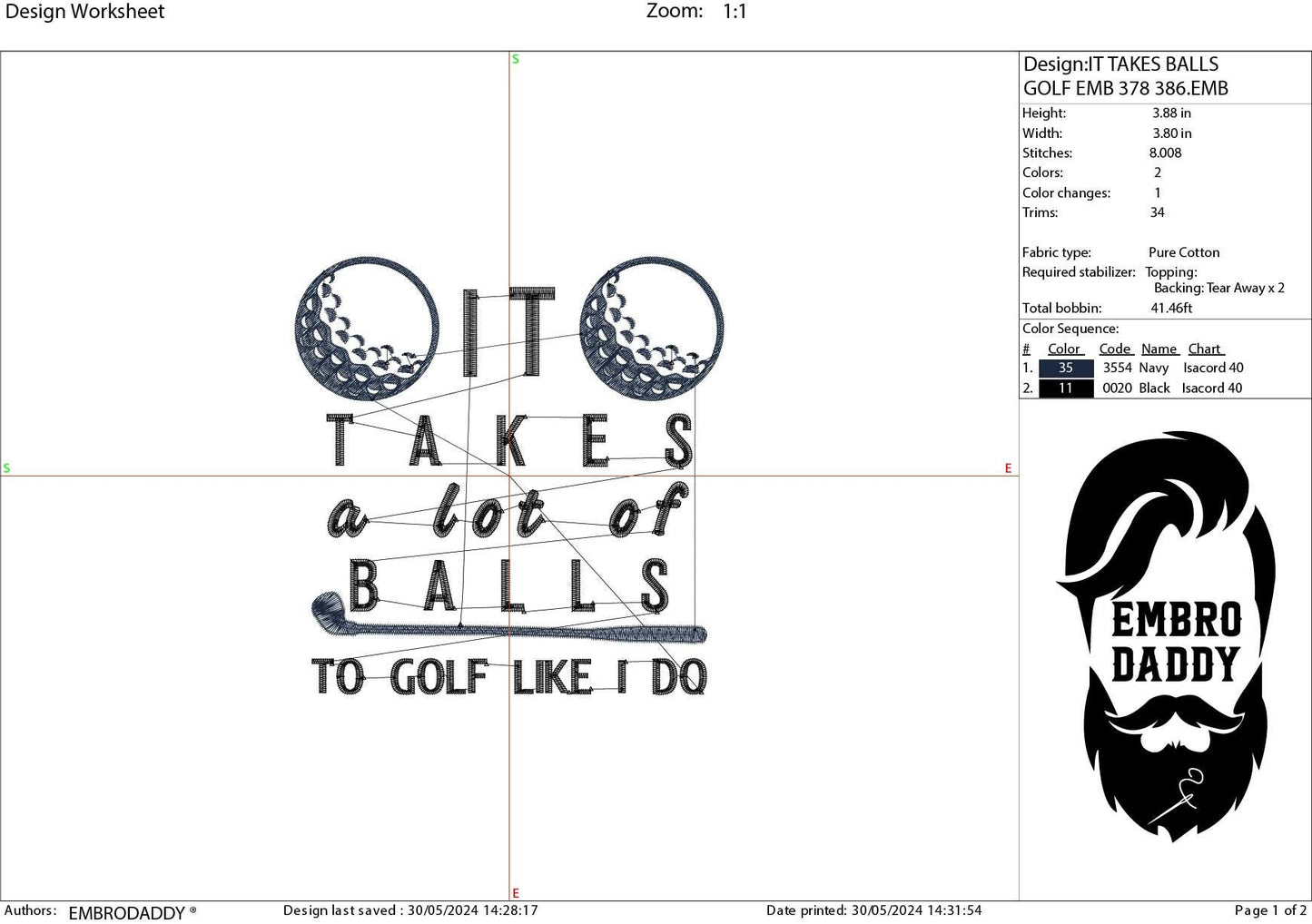Click the red E marker on the right edge
This screenshot has width=1312, height=924.
pyautogui.click(x=1008, y=468)
